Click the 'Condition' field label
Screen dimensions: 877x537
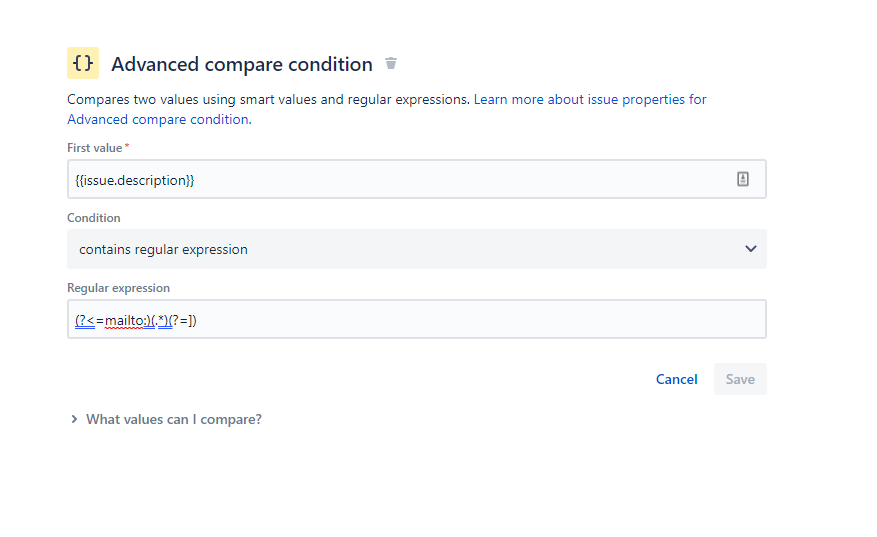[x=94, y=218]
